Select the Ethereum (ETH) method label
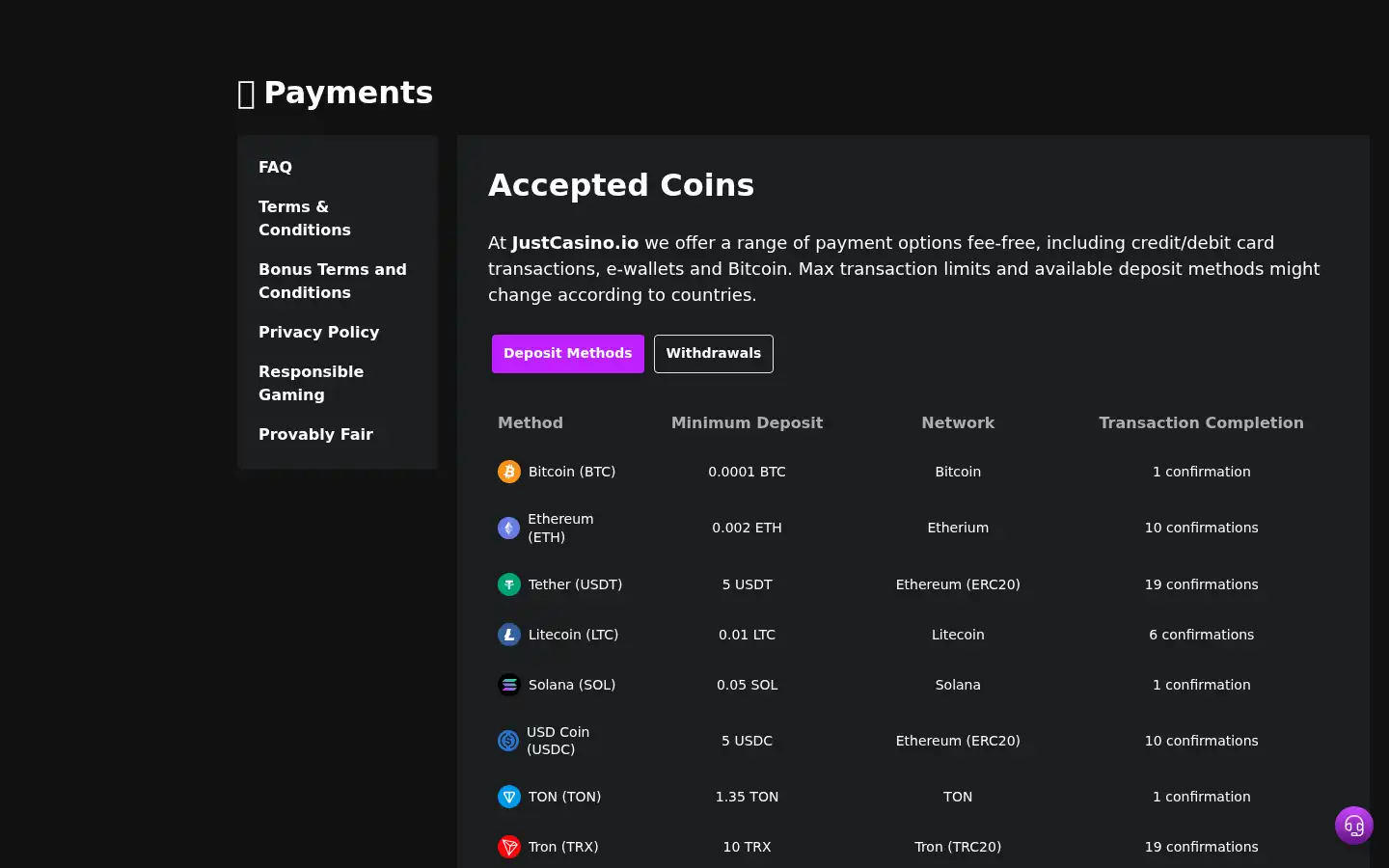This screenshot has width=1389, height=868. click(x=560, y=528)
